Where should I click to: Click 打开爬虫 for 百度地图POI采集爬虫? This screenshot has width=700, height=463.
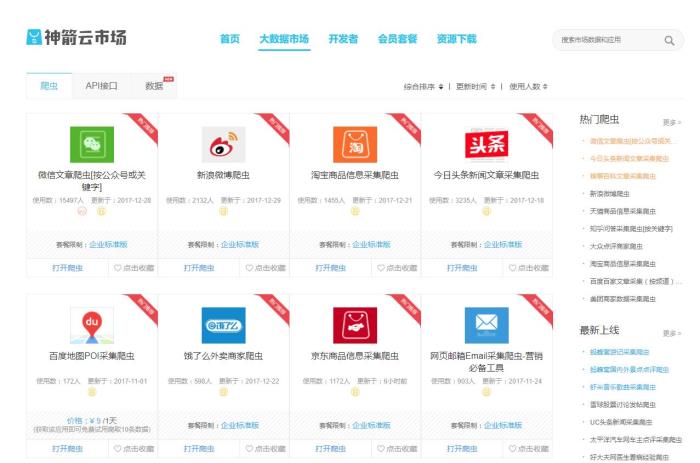[67, 449]
